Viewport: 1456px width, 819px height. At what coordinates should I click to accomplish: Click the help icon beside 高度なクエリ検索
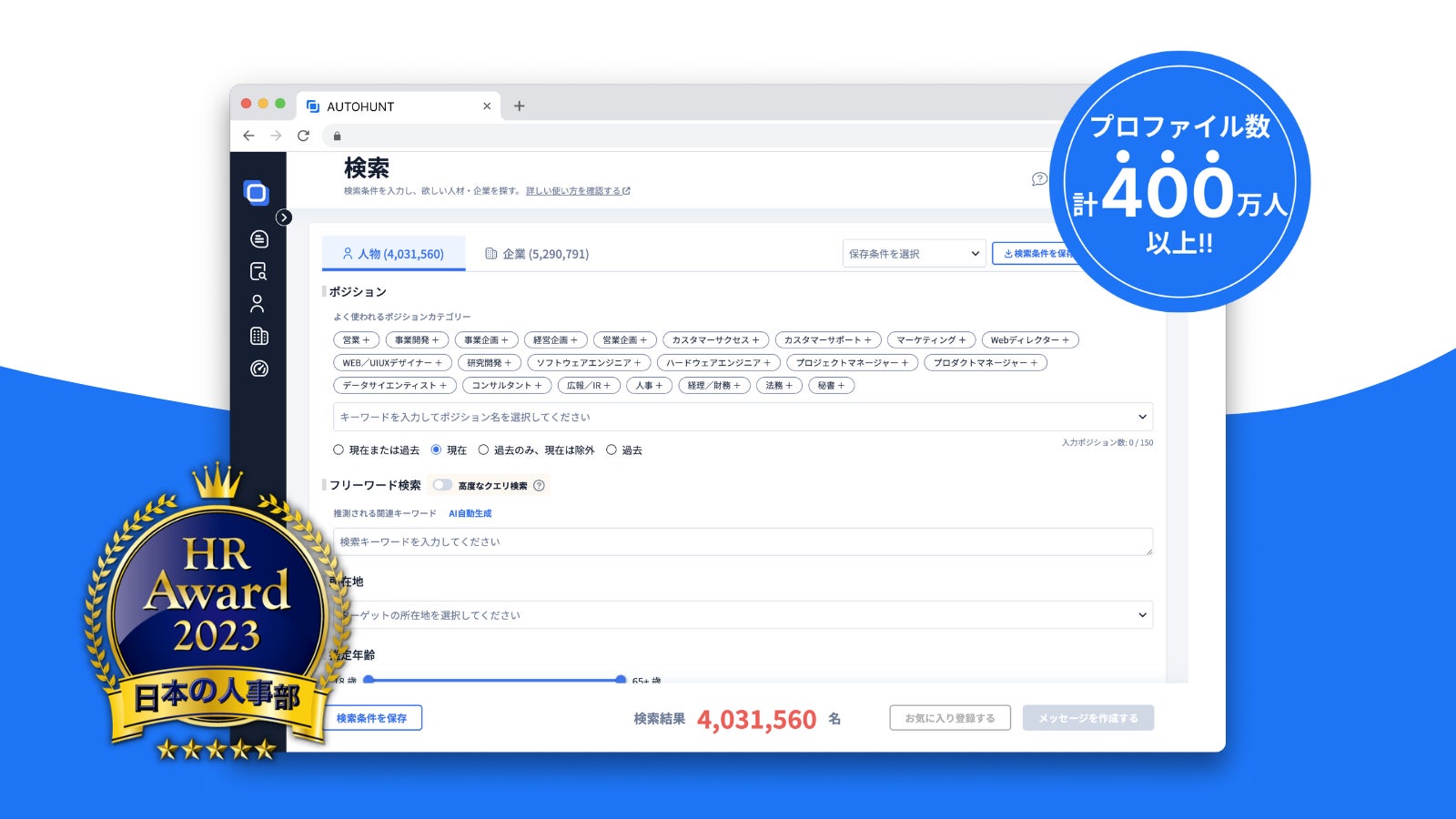539,486
